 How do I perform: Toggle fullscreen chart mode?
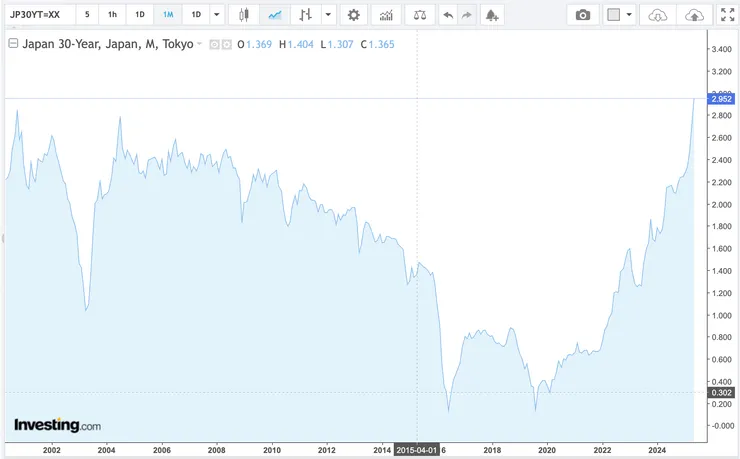point(728,15)
